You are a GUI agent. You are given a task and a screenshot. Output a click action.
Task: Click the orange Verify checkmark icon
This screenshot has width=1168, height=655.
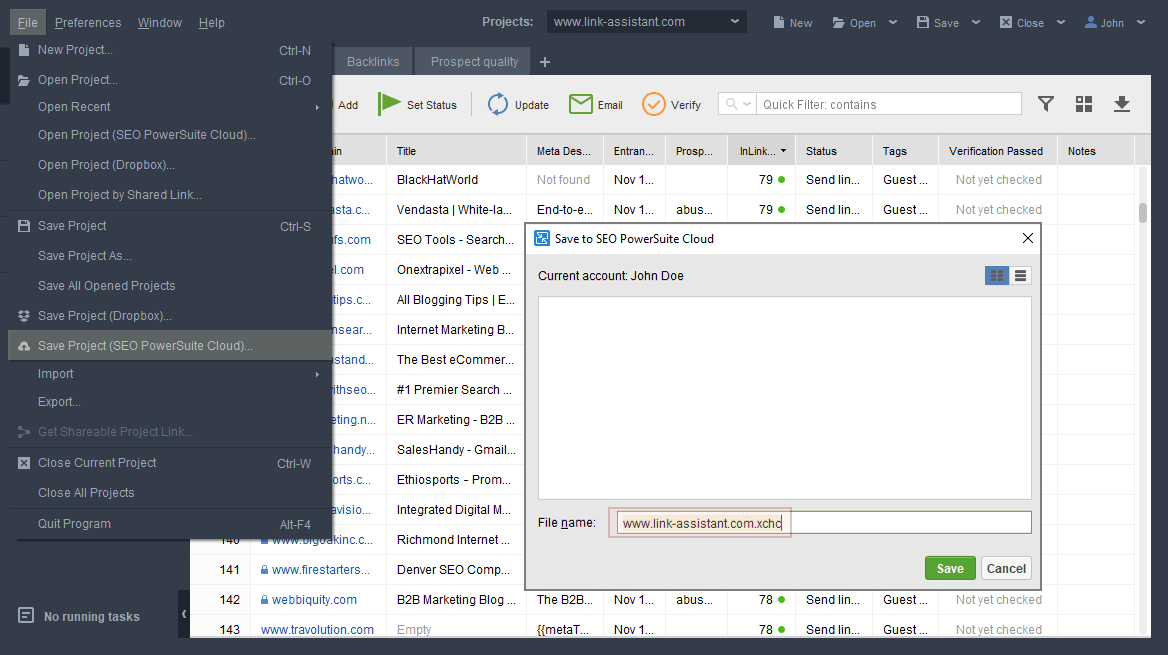(x=653, y=104)
